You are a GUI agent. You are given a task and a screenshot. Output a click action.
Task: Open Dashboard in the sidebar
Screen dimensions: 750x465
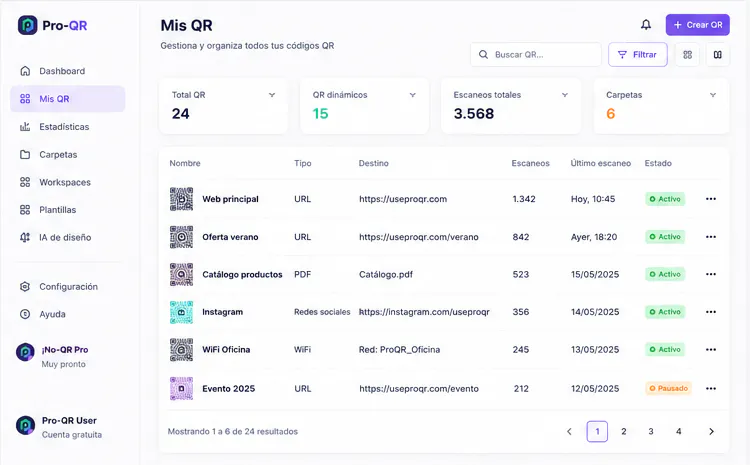click(x=67, y=71)
